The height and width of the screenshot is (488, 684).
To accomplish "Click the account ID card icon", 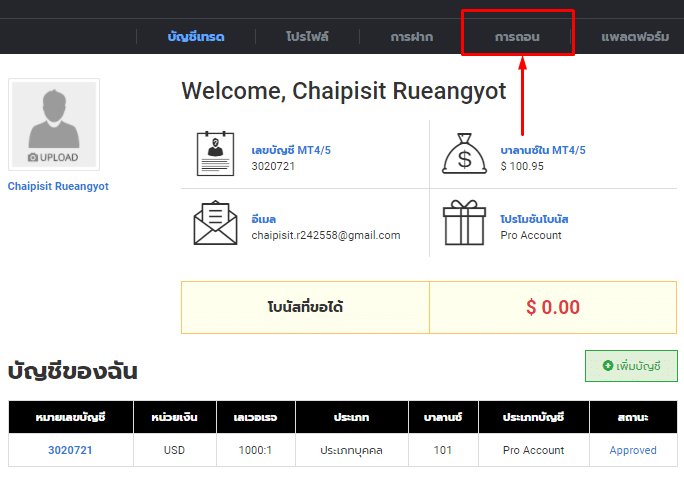I will coord(215,153).
